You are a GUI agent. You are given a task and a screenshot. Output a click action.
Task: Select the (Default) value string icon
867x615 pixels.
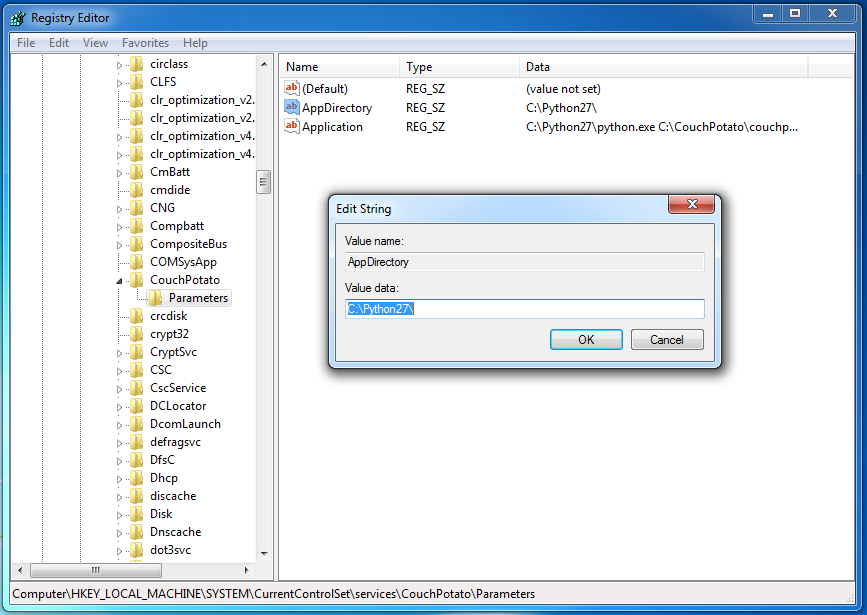pos(291,88)
